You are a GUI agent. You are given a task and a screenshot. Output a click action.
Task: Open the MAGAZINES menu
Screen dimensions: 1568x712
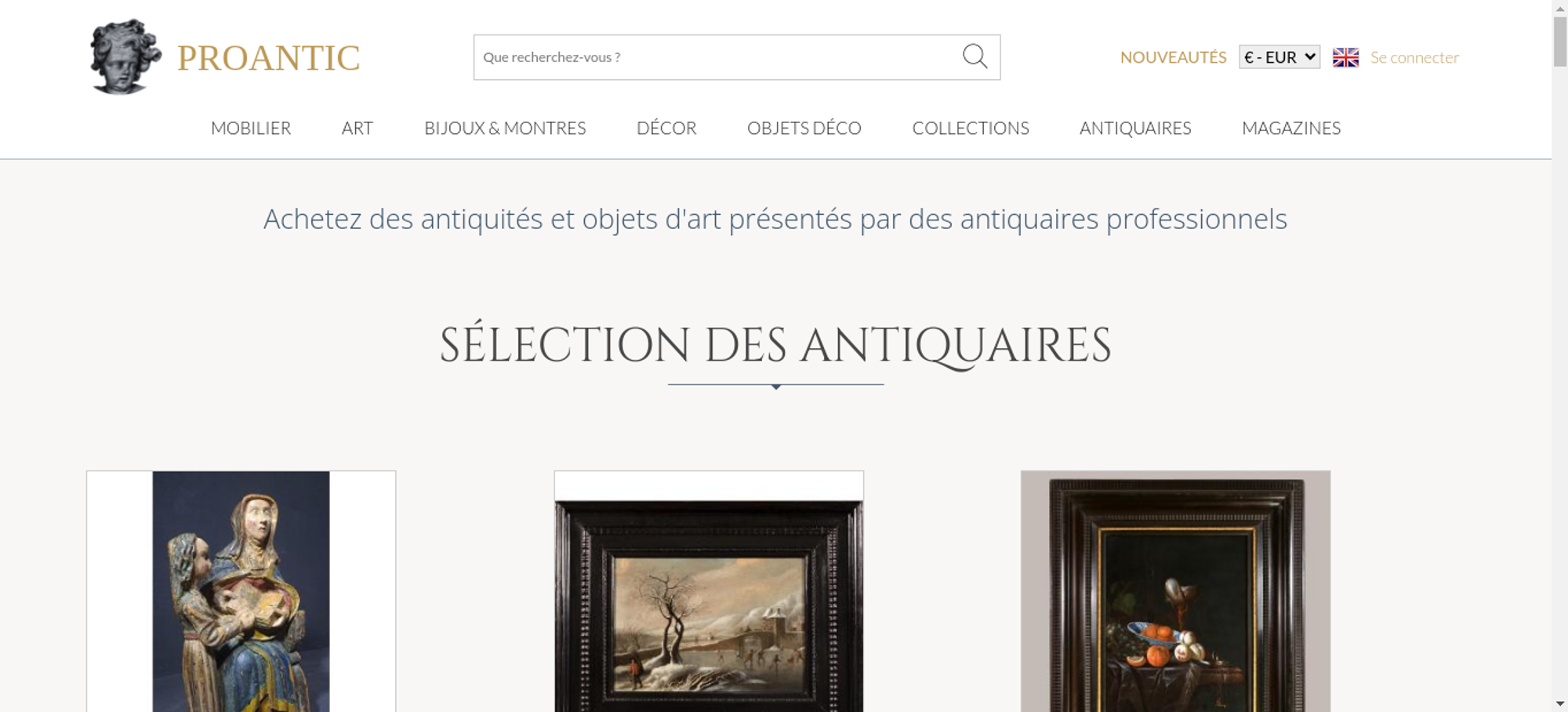tap(1291, 128)
